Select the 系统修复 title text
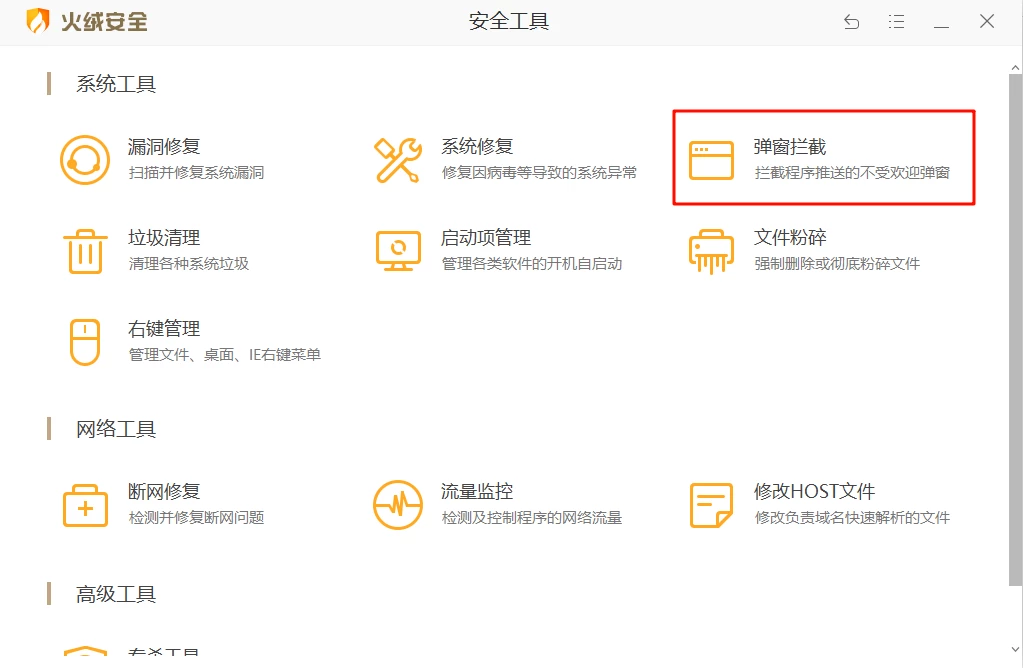 pyautogui.click(x=478, y=147)
